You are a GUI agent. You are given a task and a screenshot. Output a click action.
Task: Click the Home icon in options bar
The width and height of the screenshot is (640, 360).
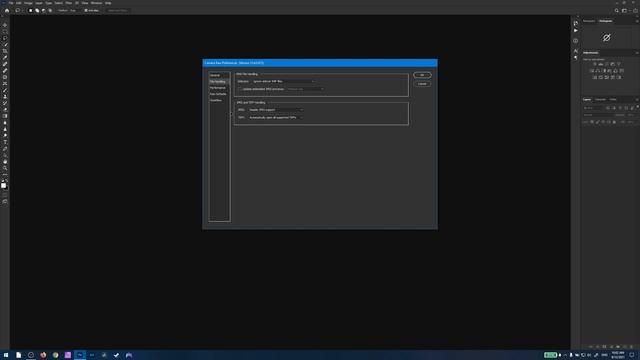[7, 11]
